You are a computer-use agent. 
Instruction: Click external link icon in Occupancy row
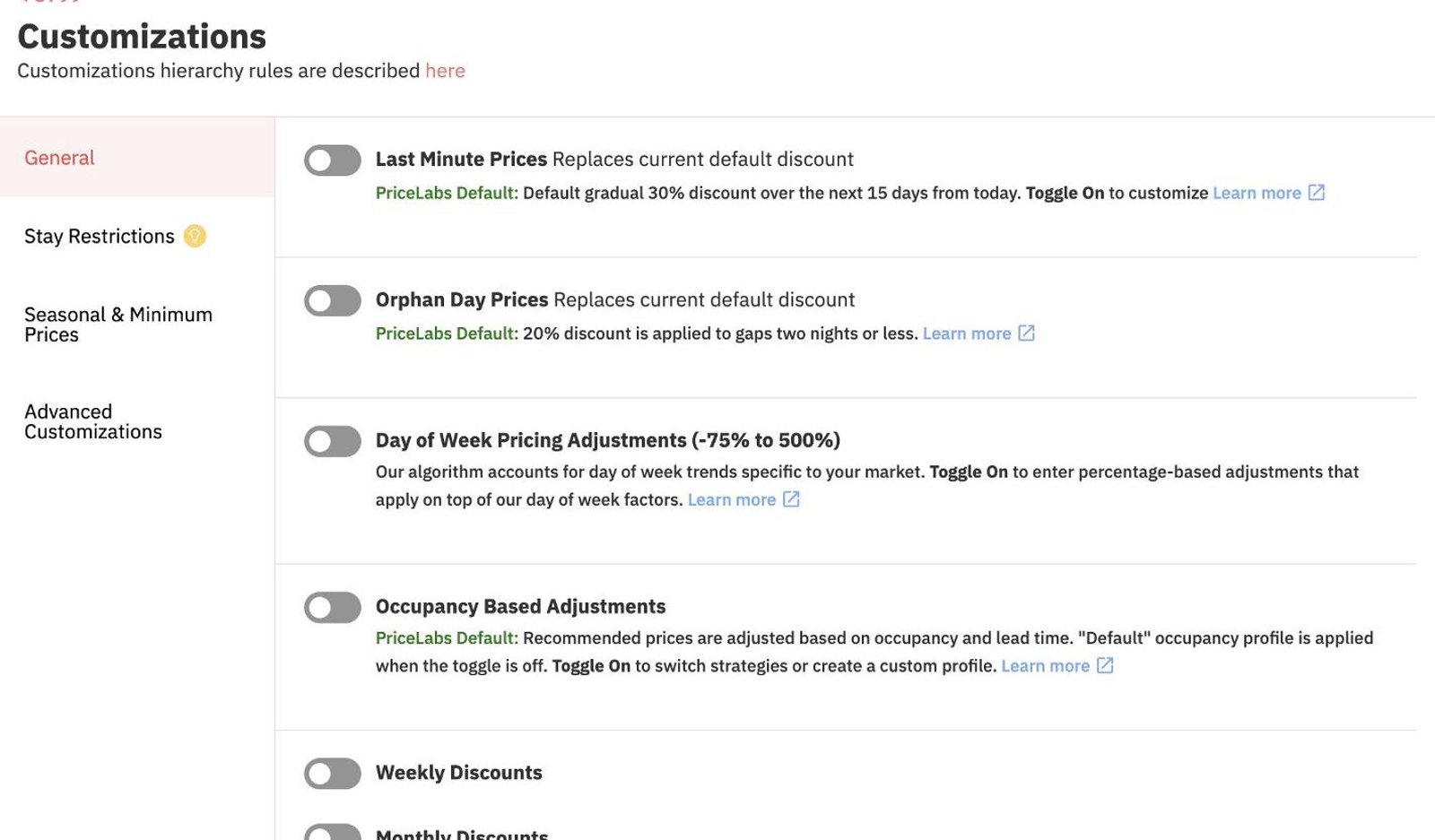(1106, 665)
